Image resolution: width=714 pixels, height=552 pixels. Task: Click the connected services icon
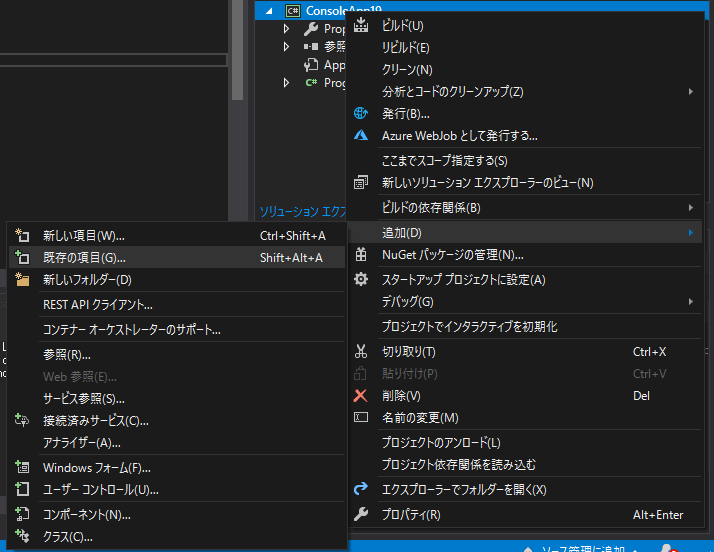(22, 420)
